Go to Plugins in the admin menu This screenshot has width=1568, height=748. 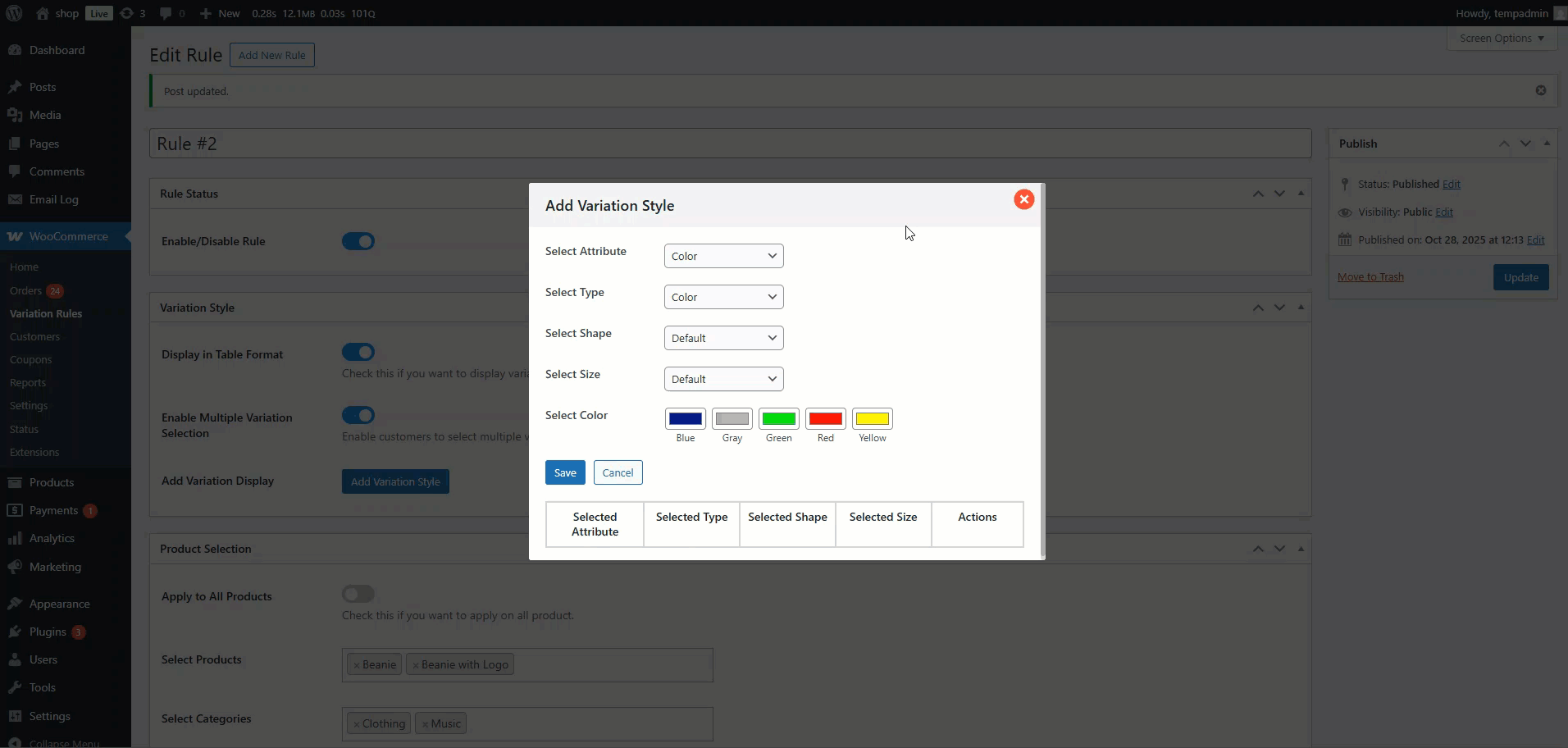click(48, 632)
